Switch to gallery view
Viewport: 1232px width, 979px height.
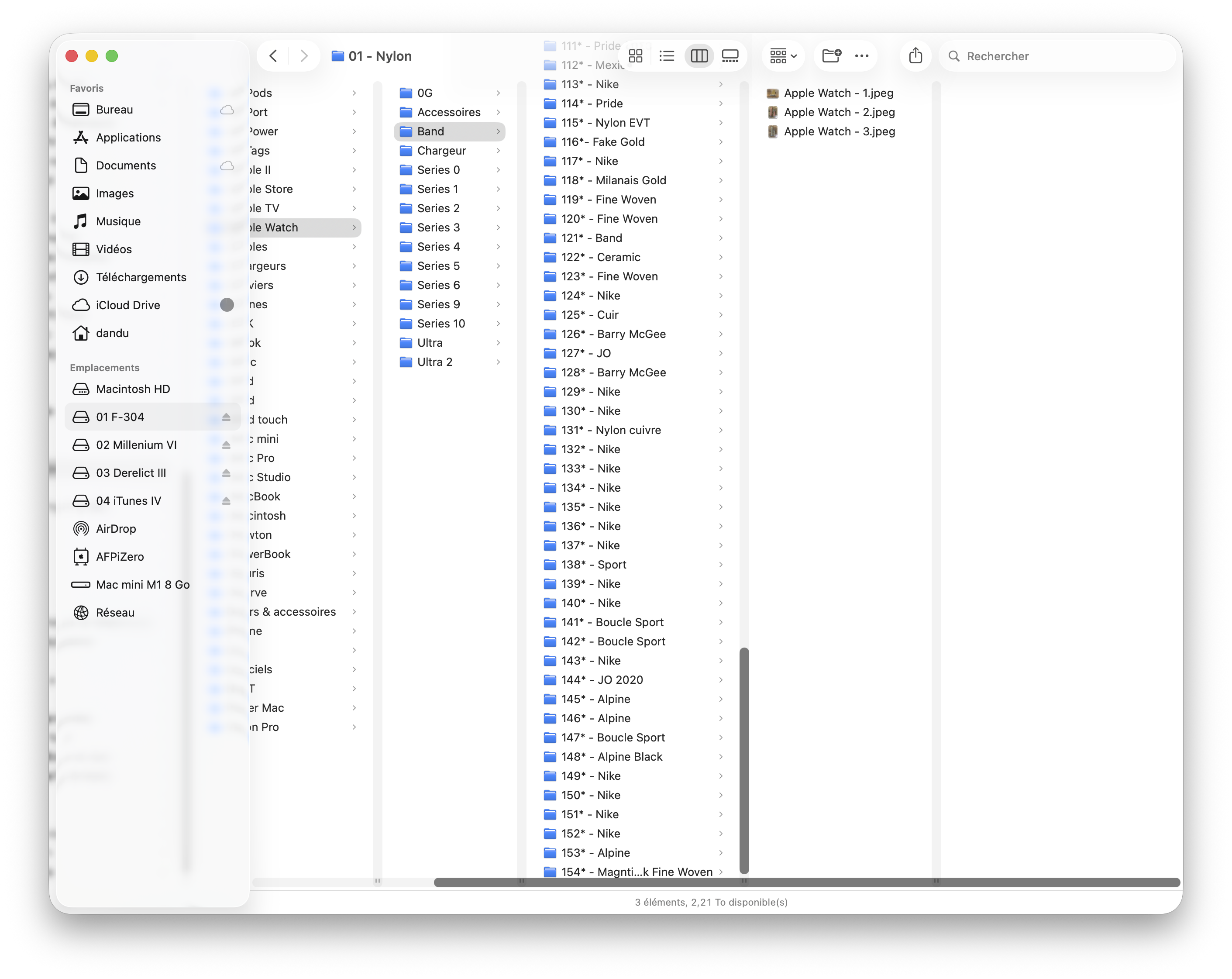[x=730, y=56]
